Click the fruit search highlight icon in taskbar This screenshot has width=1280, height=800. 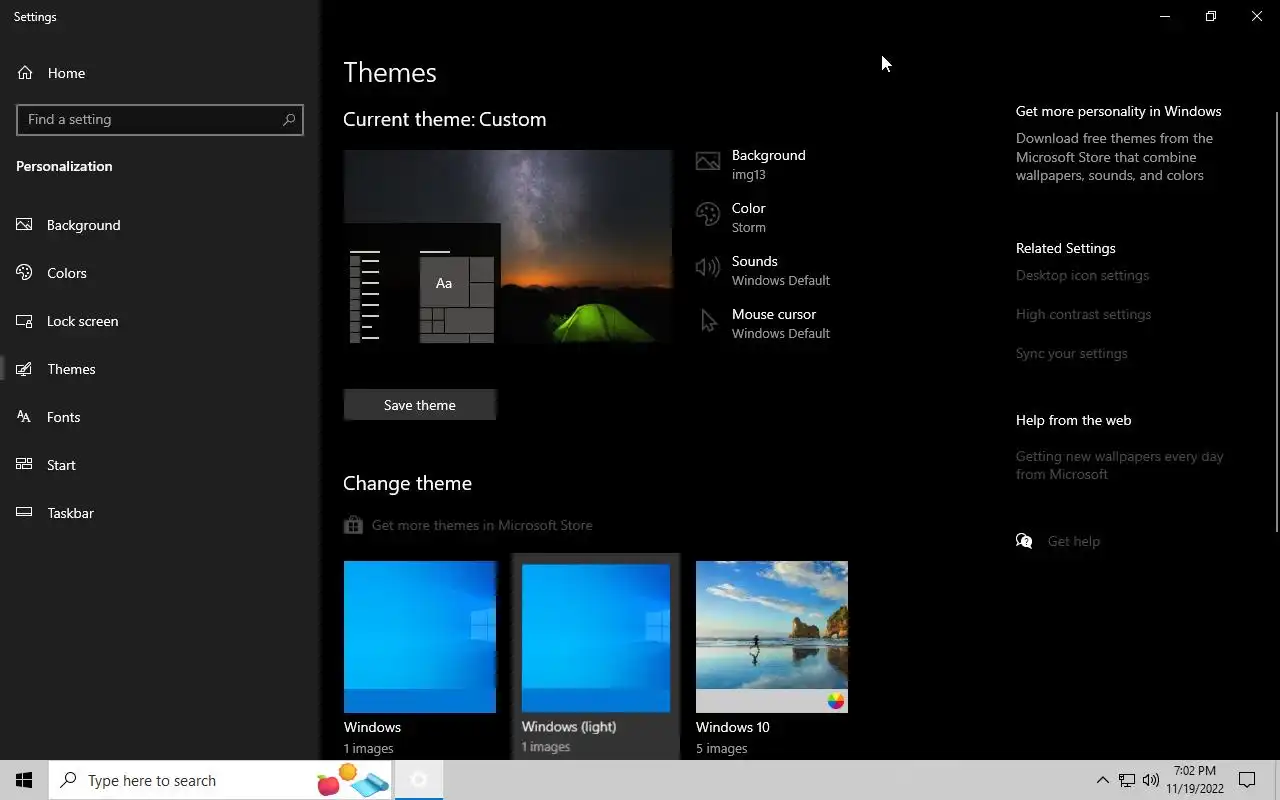coord(352,780)
